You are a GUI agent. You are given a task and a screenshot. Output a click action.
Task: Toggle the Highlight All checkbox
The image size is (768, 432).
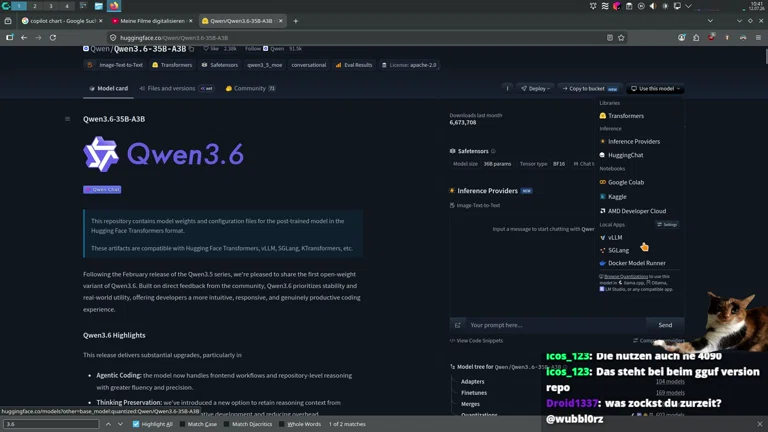click(x=136, y=424)
